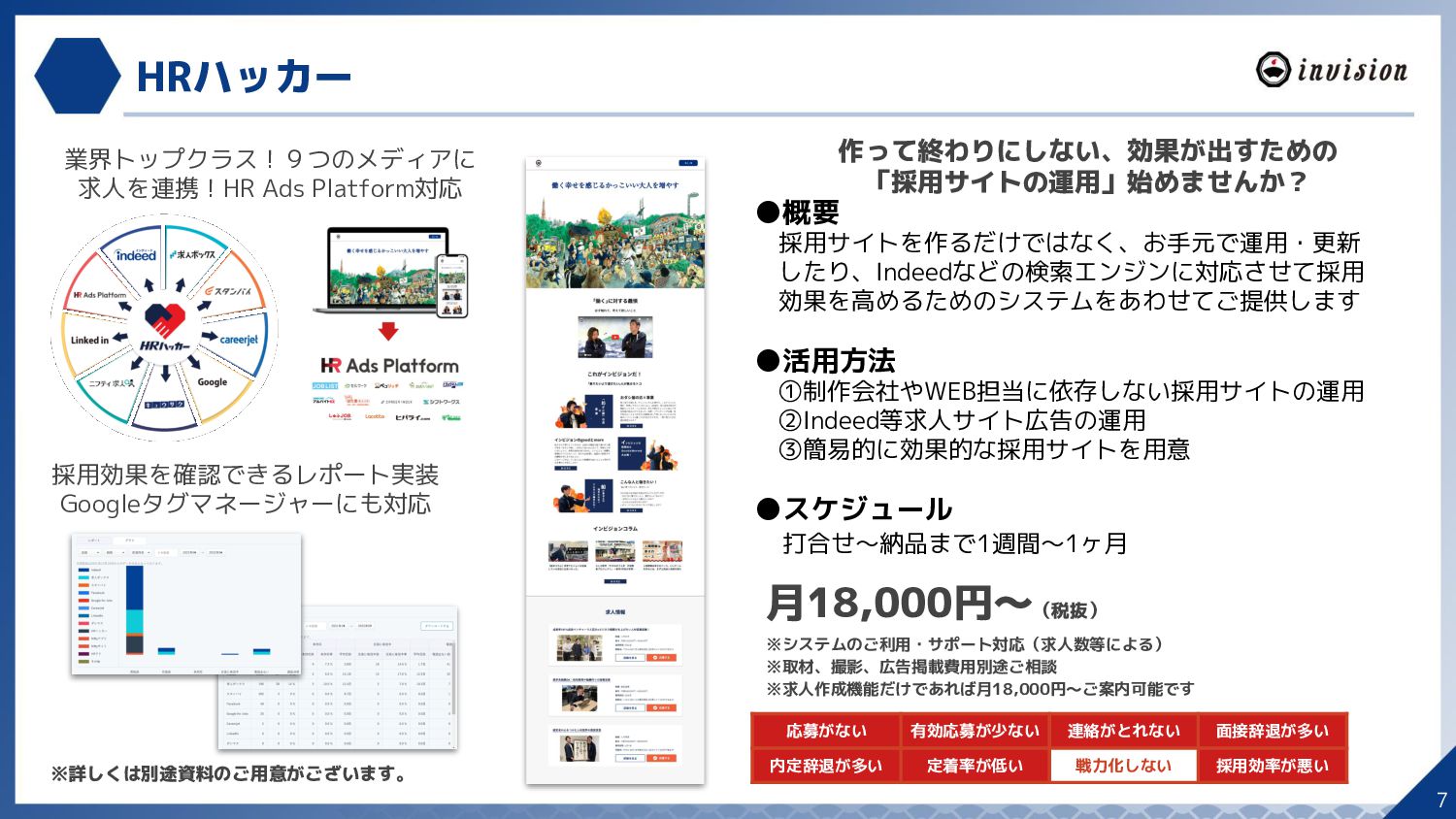Click the red down arrow below the laptop
The height and width of the screenshot is (819, 1456).
pos(388,331)
